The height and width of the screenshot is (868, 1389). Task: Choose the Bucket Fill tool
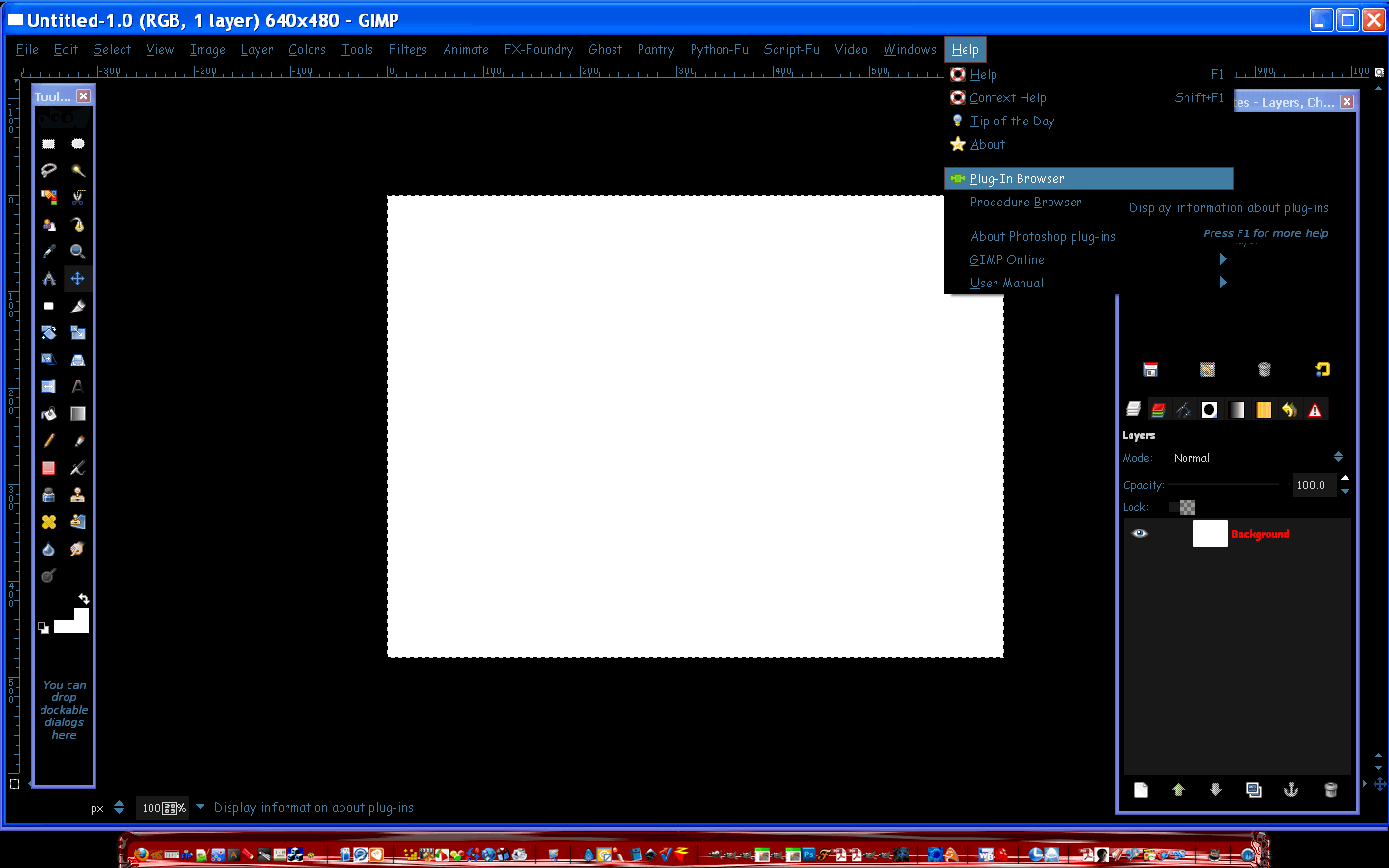pos(49,415)
